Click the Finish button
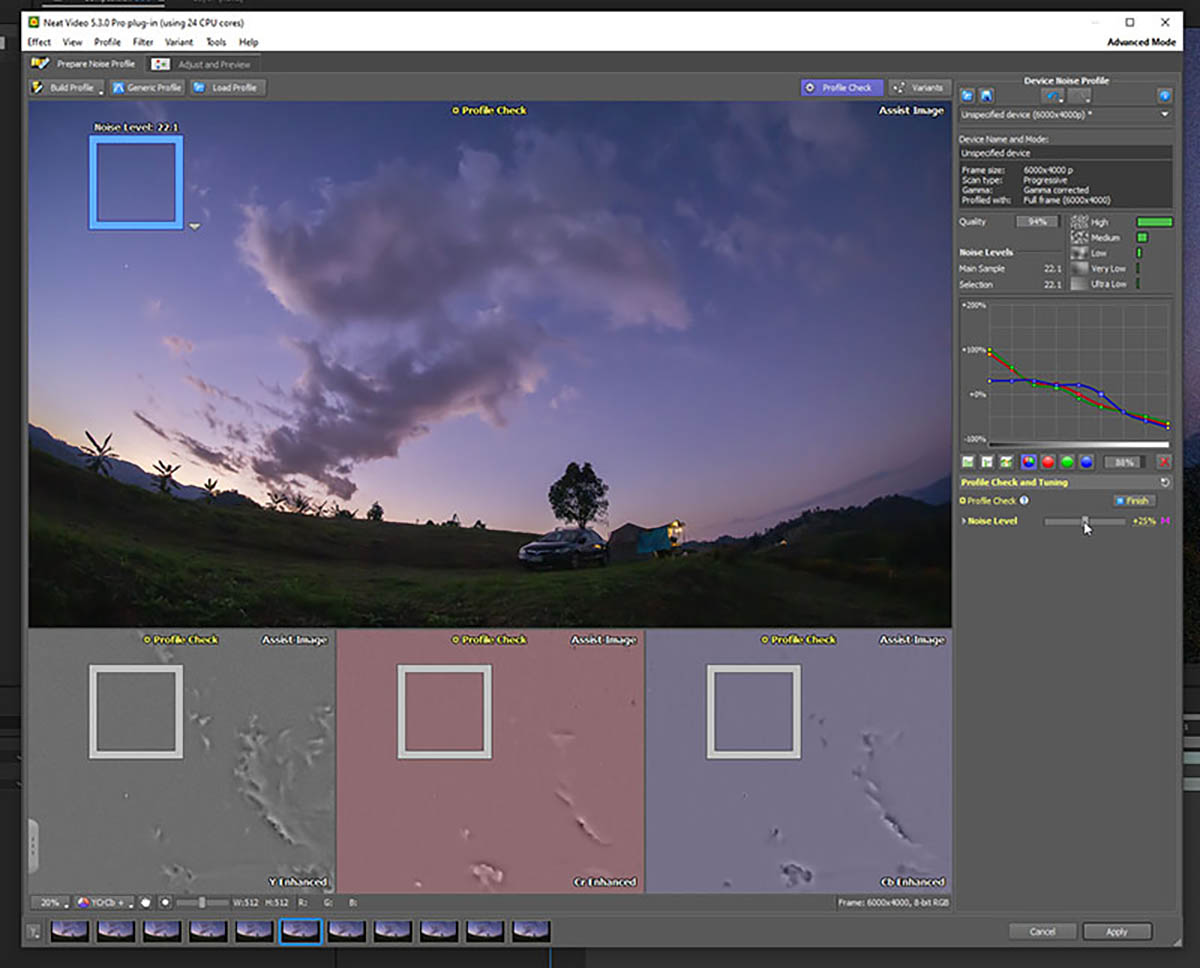The width and height of the screenshot is (1200, 968). 1133,501
